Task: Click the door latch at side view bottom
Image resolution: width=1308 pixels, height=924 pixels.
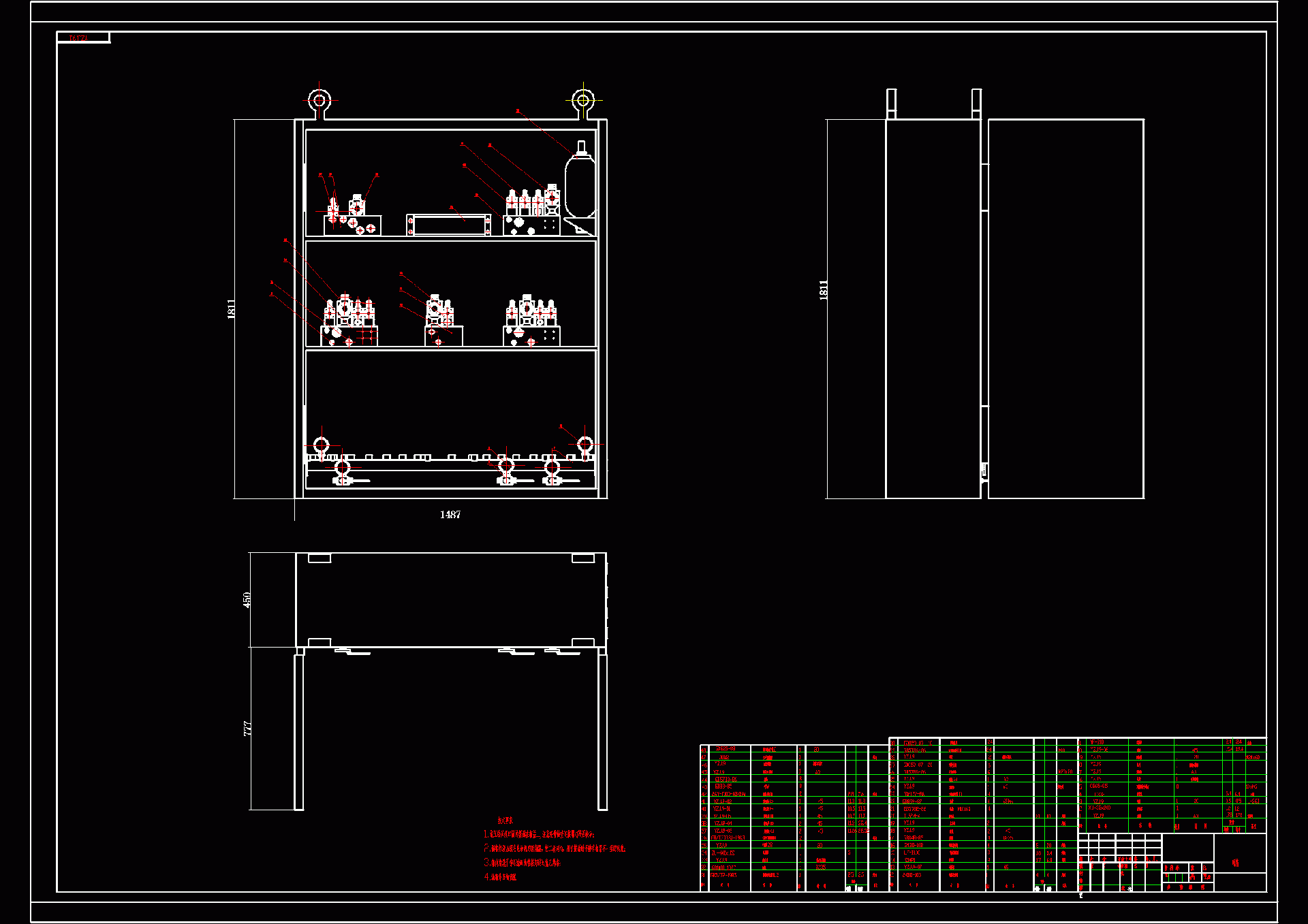Action: pyautogui.click(x=984, y=471)
